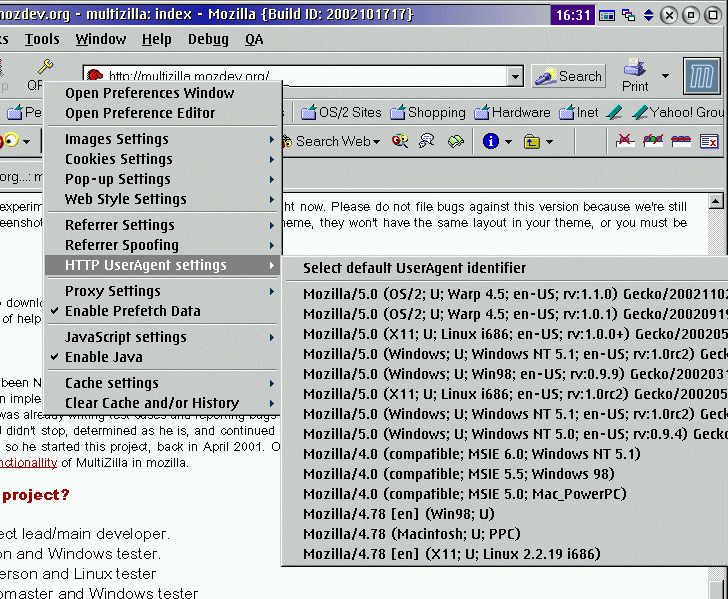The height and width of the screenshot is (599, 728).
Task: Click the page scrollbar up arrow
Action: coord(715,201)
